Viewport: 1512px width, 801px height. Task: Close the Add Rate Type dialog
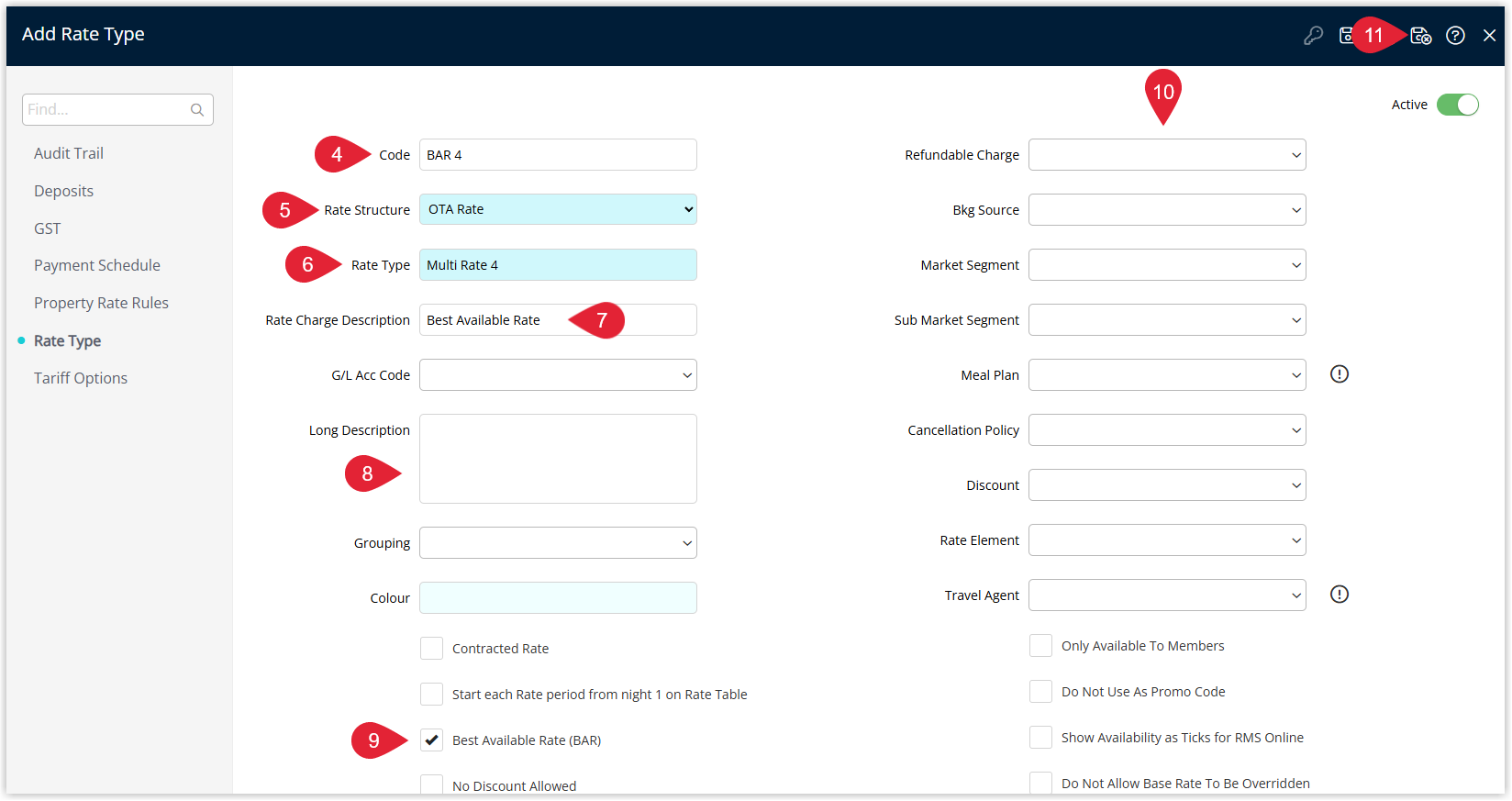pos(1489,36)
